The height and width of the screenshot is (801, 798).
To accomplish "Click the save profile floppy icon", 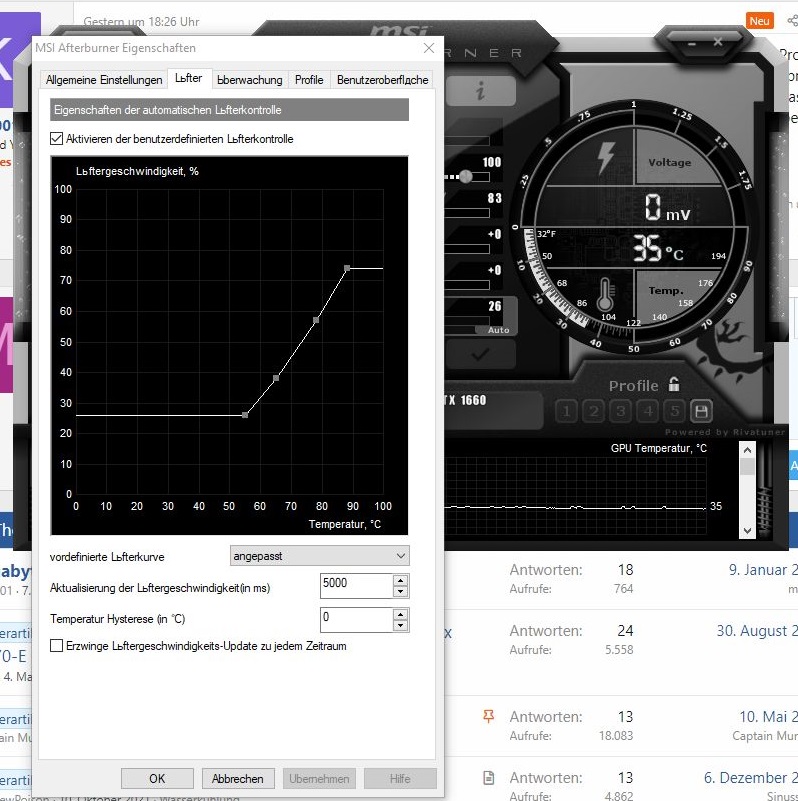I will (701, 411).
